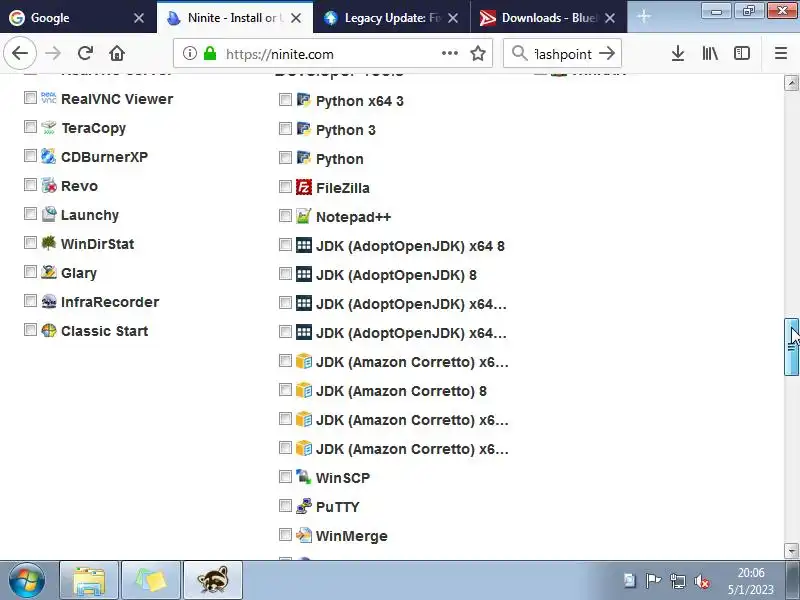The width and height of the screenshot is (800, 600).
Task: Close the Legacy Update tab
Action: pos(453,18)
